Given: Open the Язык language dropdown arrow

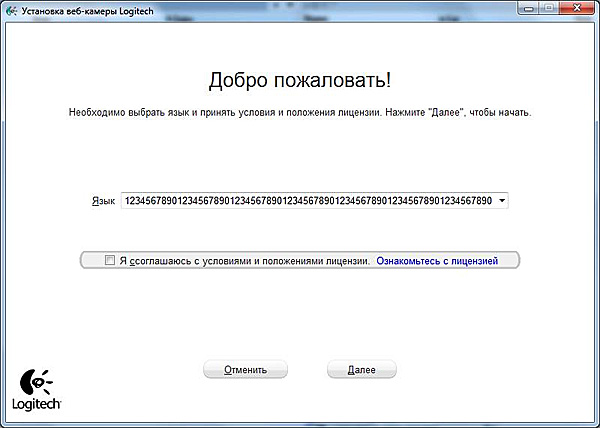Looking at the screenshot, I should pyautogui.click(x=502, y=201).
